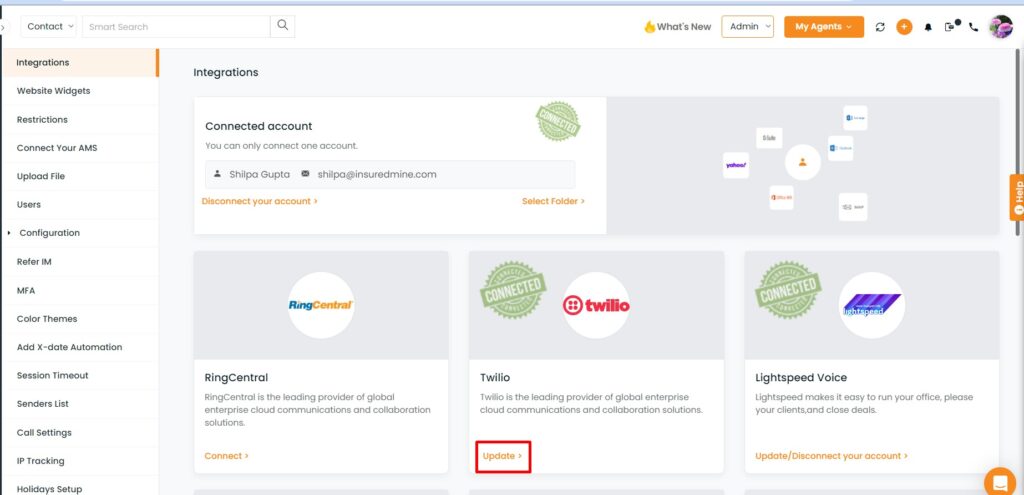Open the Contact dropdown
Viewport: 1024px width, 495px height.
click(x=49, y=27)
